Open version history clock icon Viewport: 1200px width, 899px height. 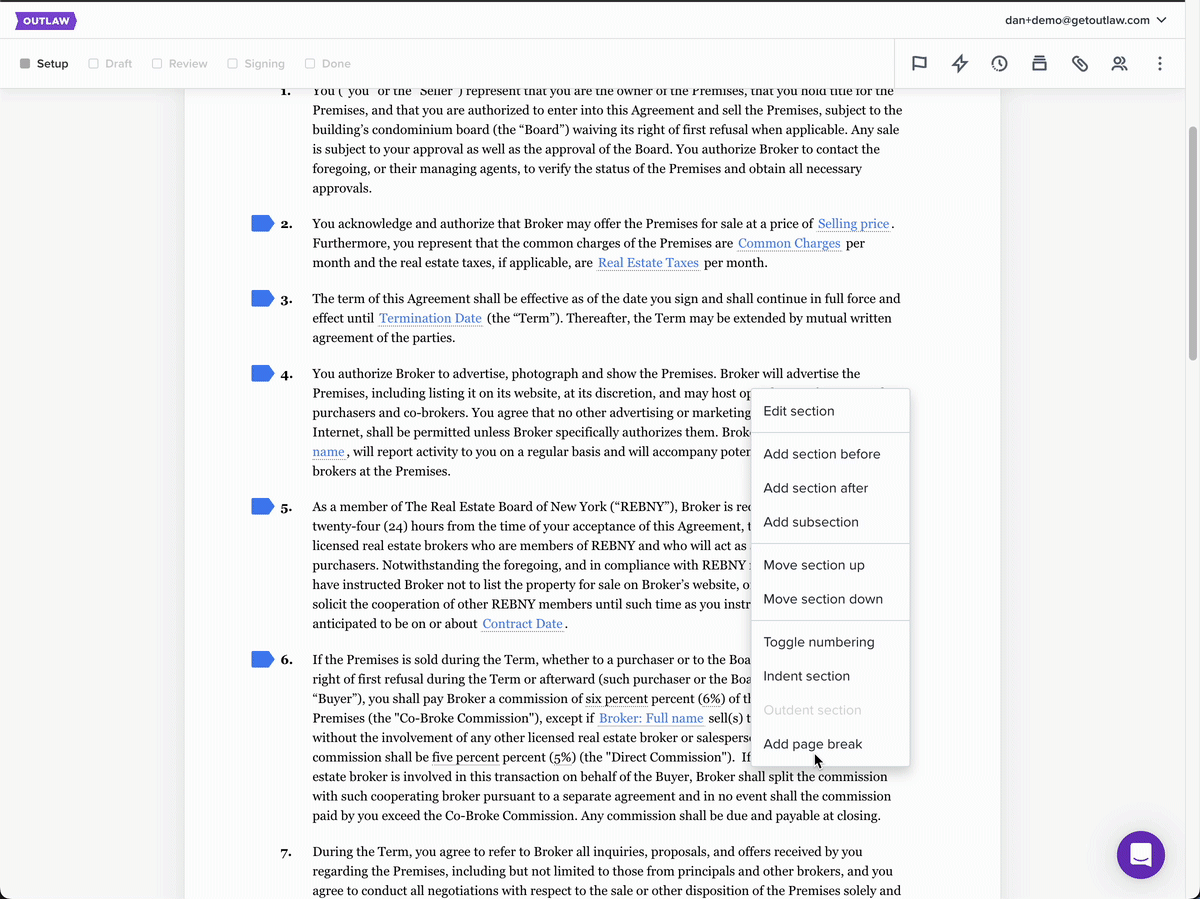(1000, 64)
